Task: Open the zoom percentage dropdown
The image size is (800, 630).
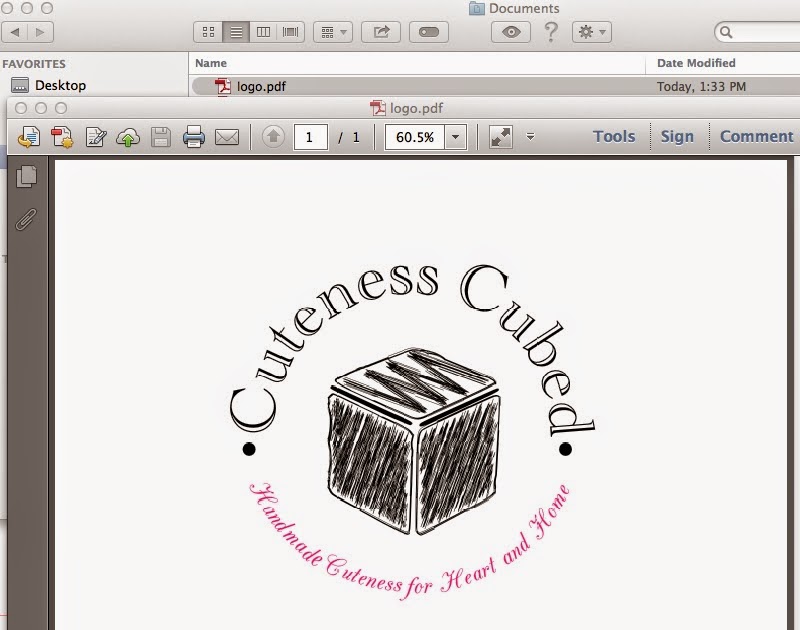Action: point(455,137)
